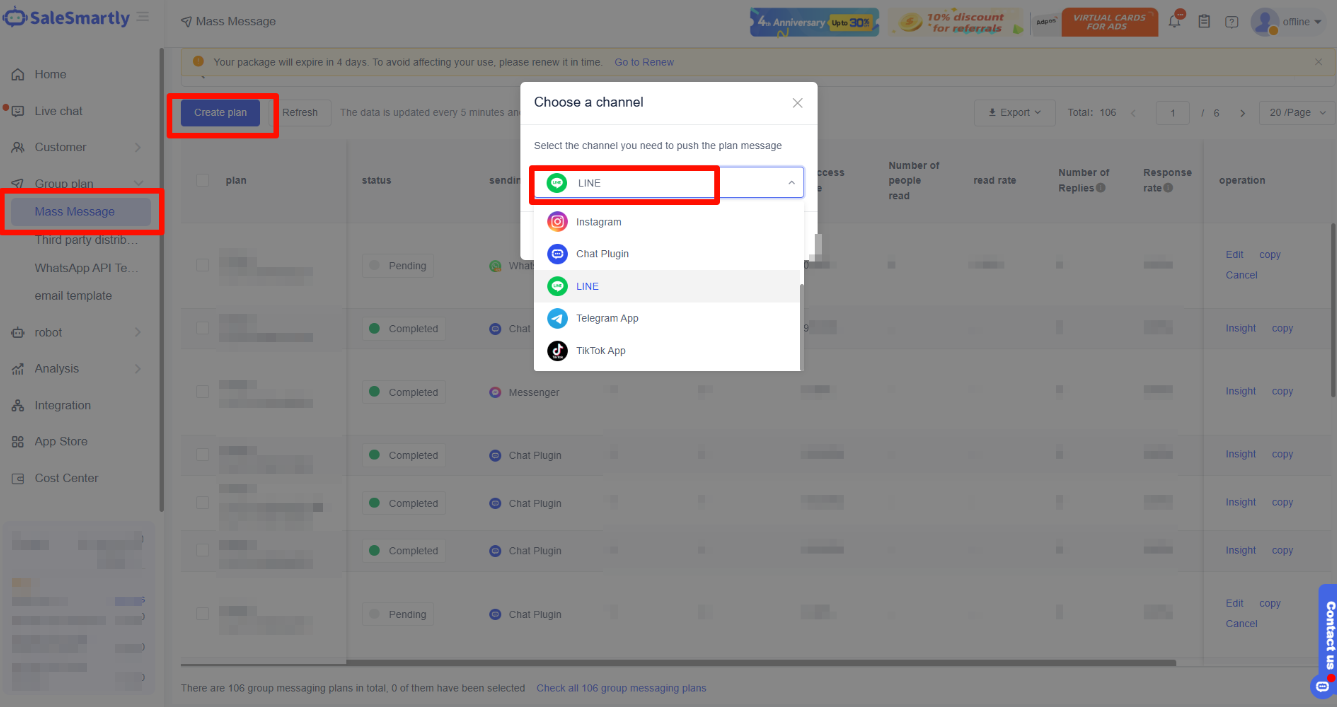Close the Choose a channel dialog

(x=797, y=103)
